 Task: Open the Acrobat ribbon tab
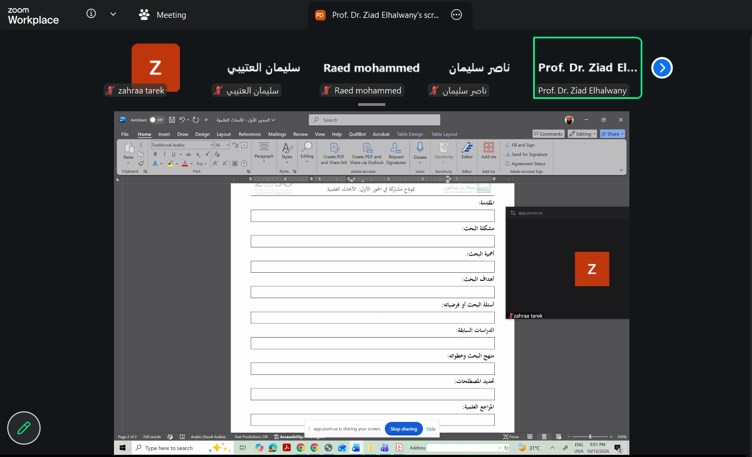381,134
